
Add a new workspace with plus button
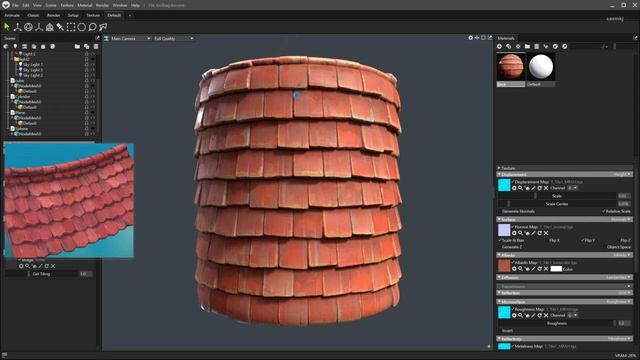130,16
